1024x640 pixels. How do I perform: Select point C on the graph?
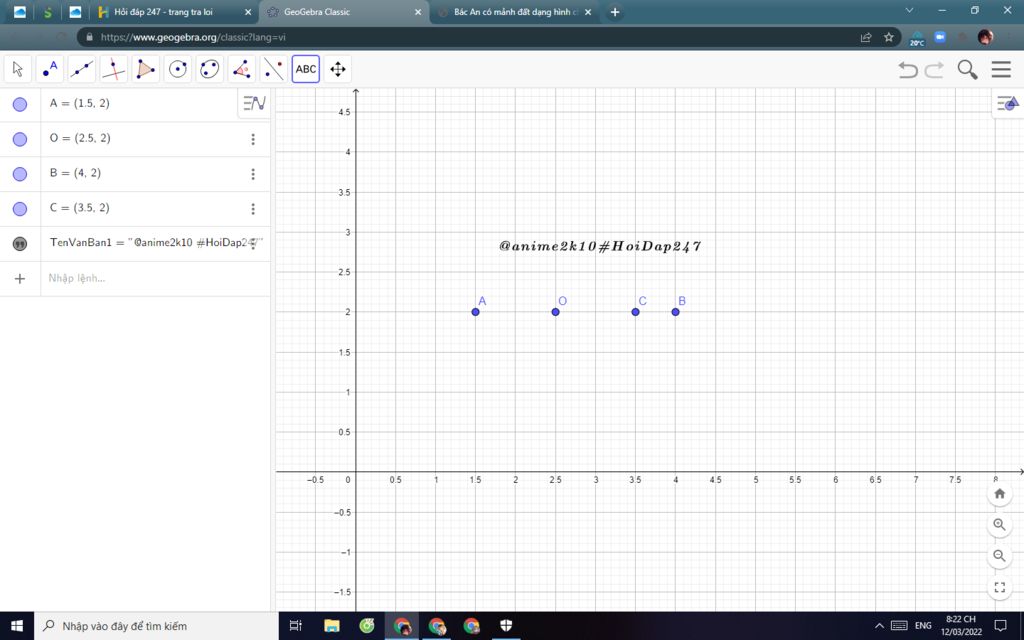click(635, 312)
